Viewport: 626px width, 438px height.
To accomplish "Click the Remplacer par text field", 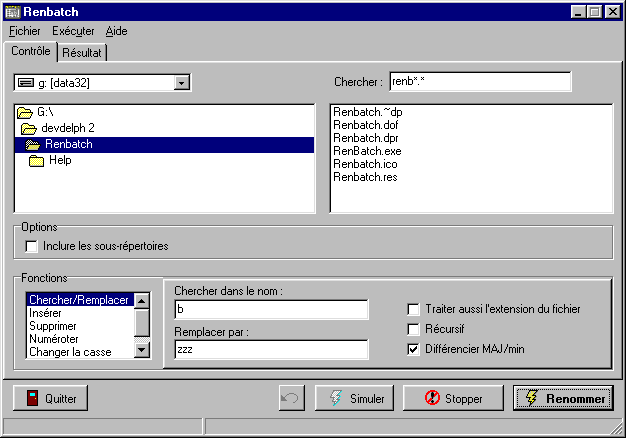I will 271,350.
